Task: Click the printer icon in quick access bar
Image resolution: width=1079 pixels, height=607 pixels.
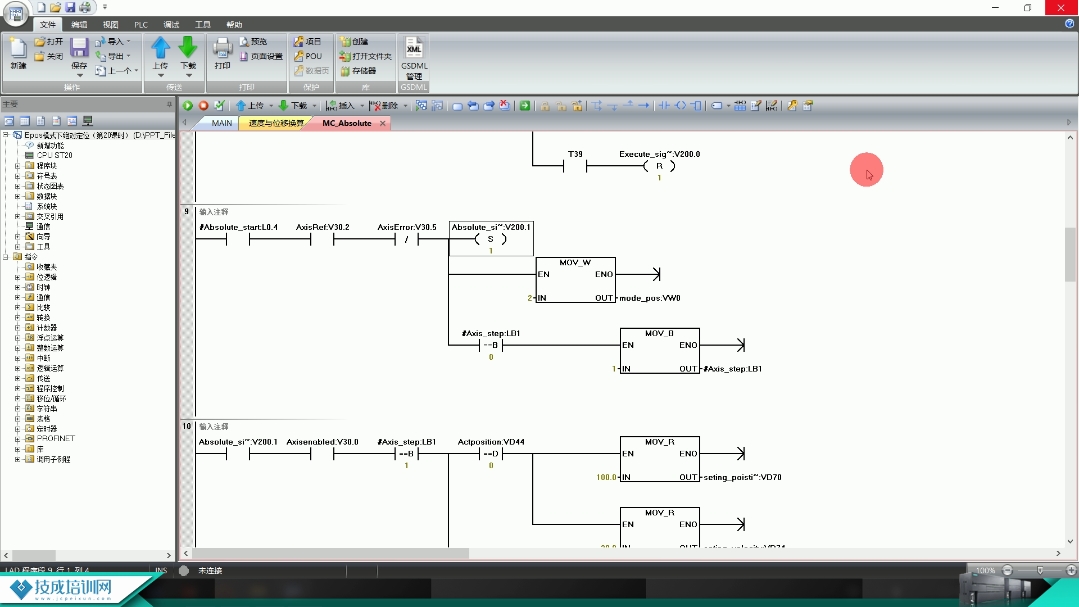Action: (85, 7)
